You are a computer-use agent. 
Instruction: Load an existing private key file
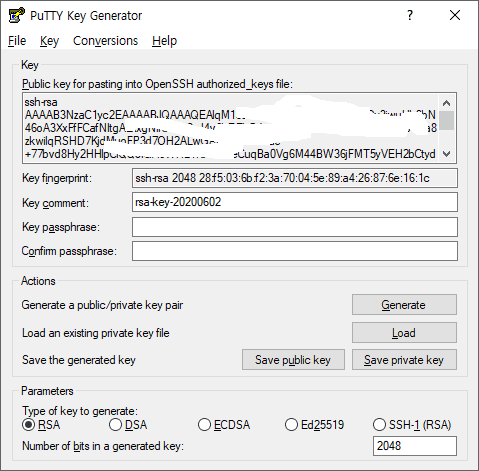coord(404,332)
